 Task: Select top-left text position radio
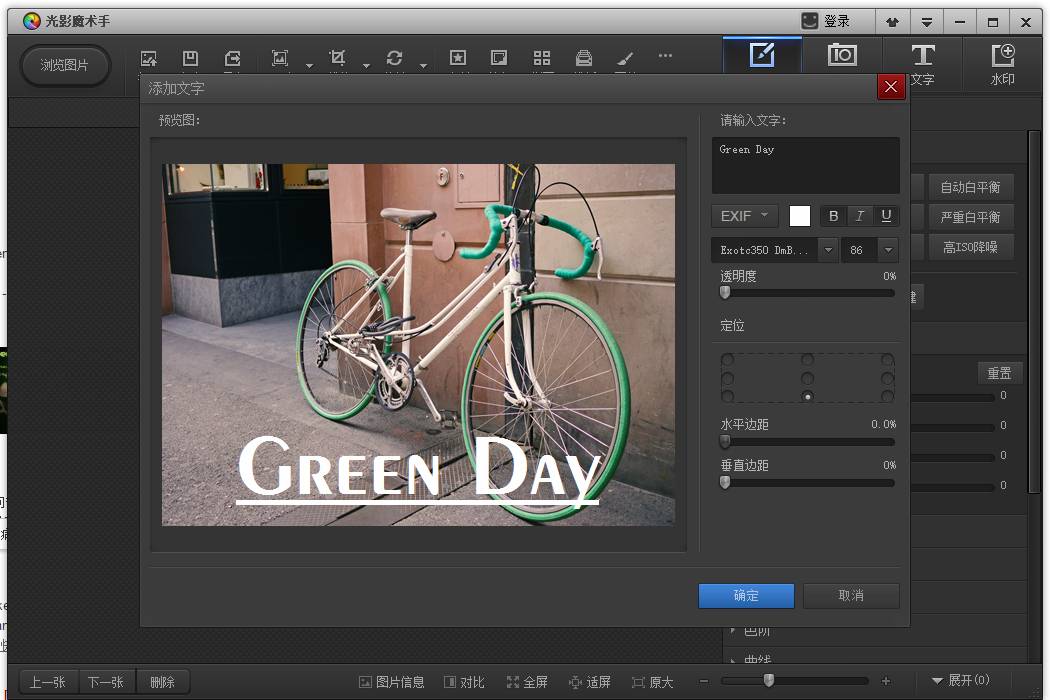[727, 360]
